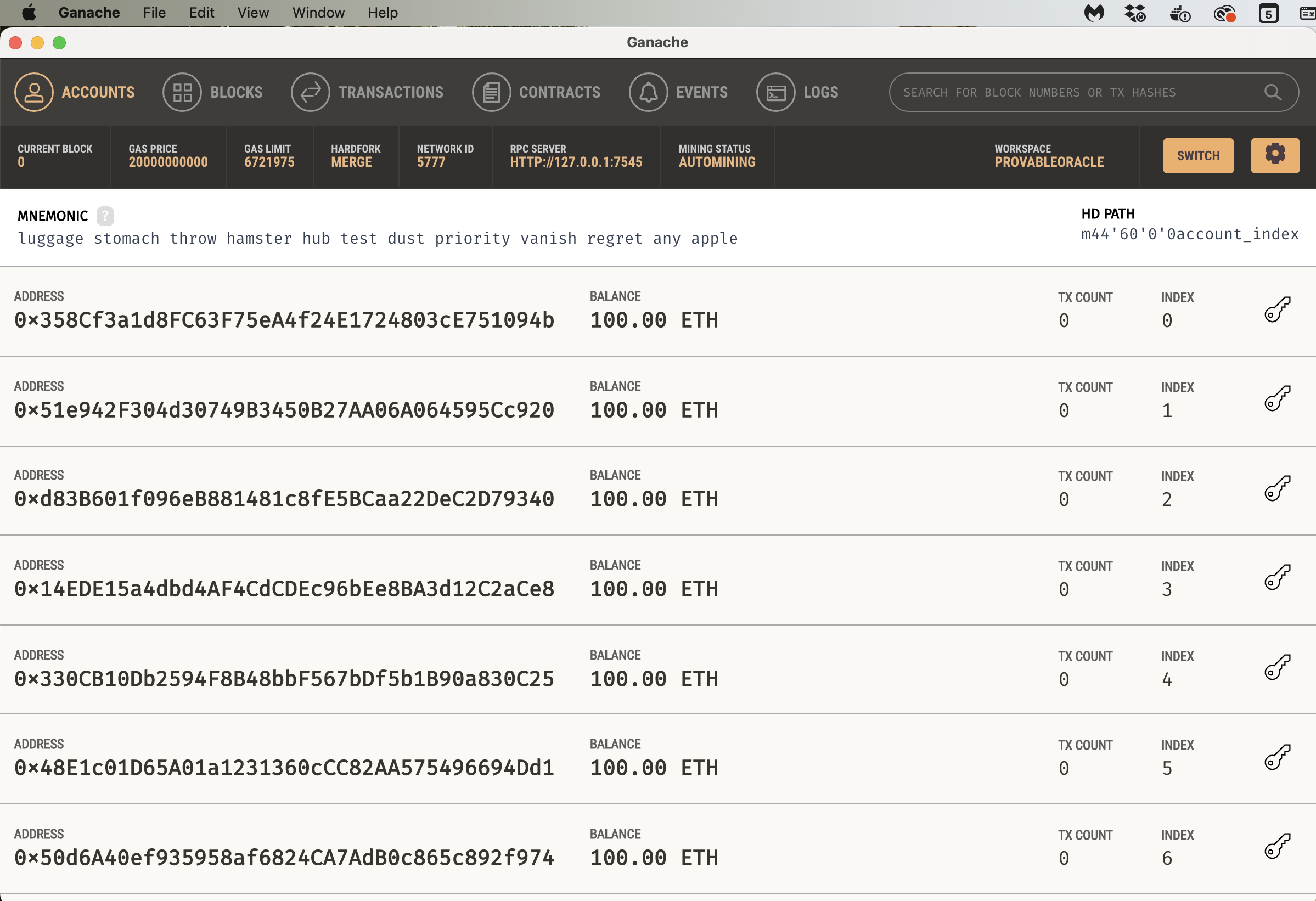The image size is (1316, 901).
Task: Open settings gear in Ganache toolbar
Action: pyautogui.click(x=1275, y=155)
